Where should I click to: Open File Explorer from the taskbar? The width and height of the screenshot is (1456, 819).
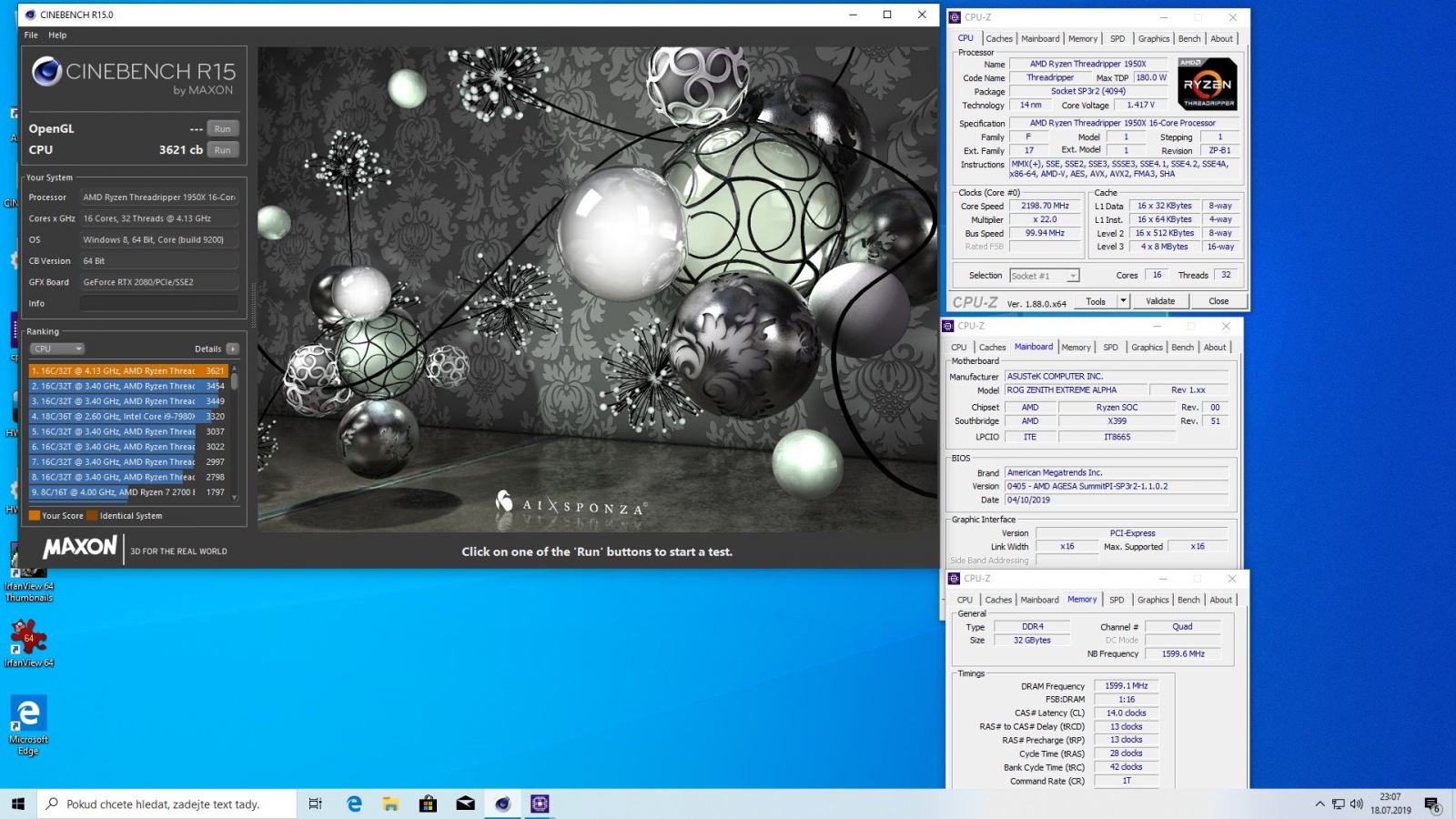pos(390,804)
